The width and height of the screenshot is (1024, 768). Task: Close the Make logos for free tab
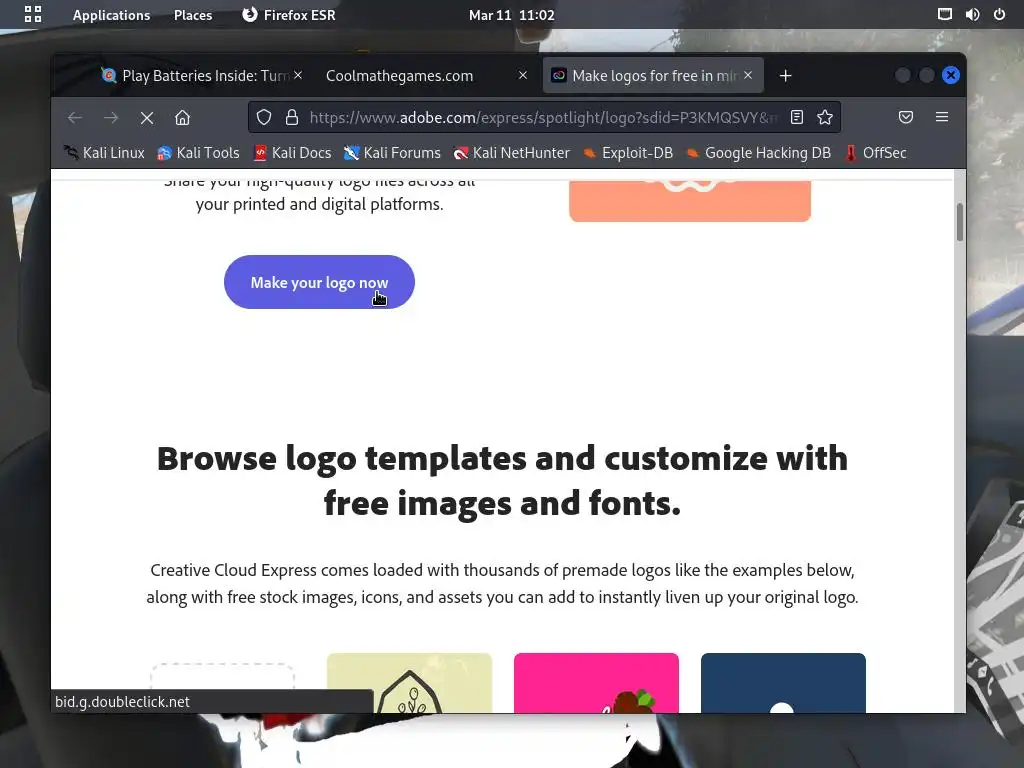coord(748,75)
